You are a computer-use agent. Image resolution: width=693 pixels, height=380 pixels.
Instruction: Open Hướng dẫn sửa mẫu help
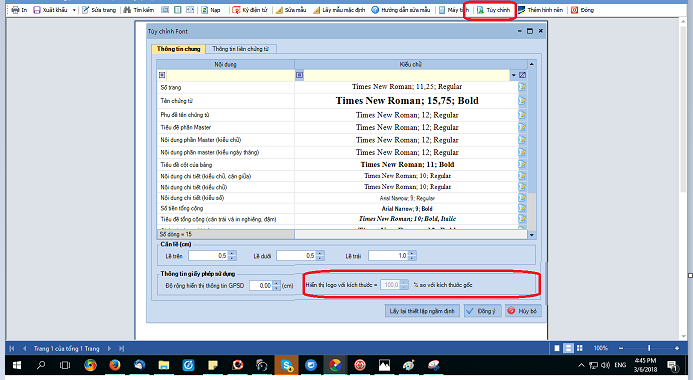tap(400, 10)
